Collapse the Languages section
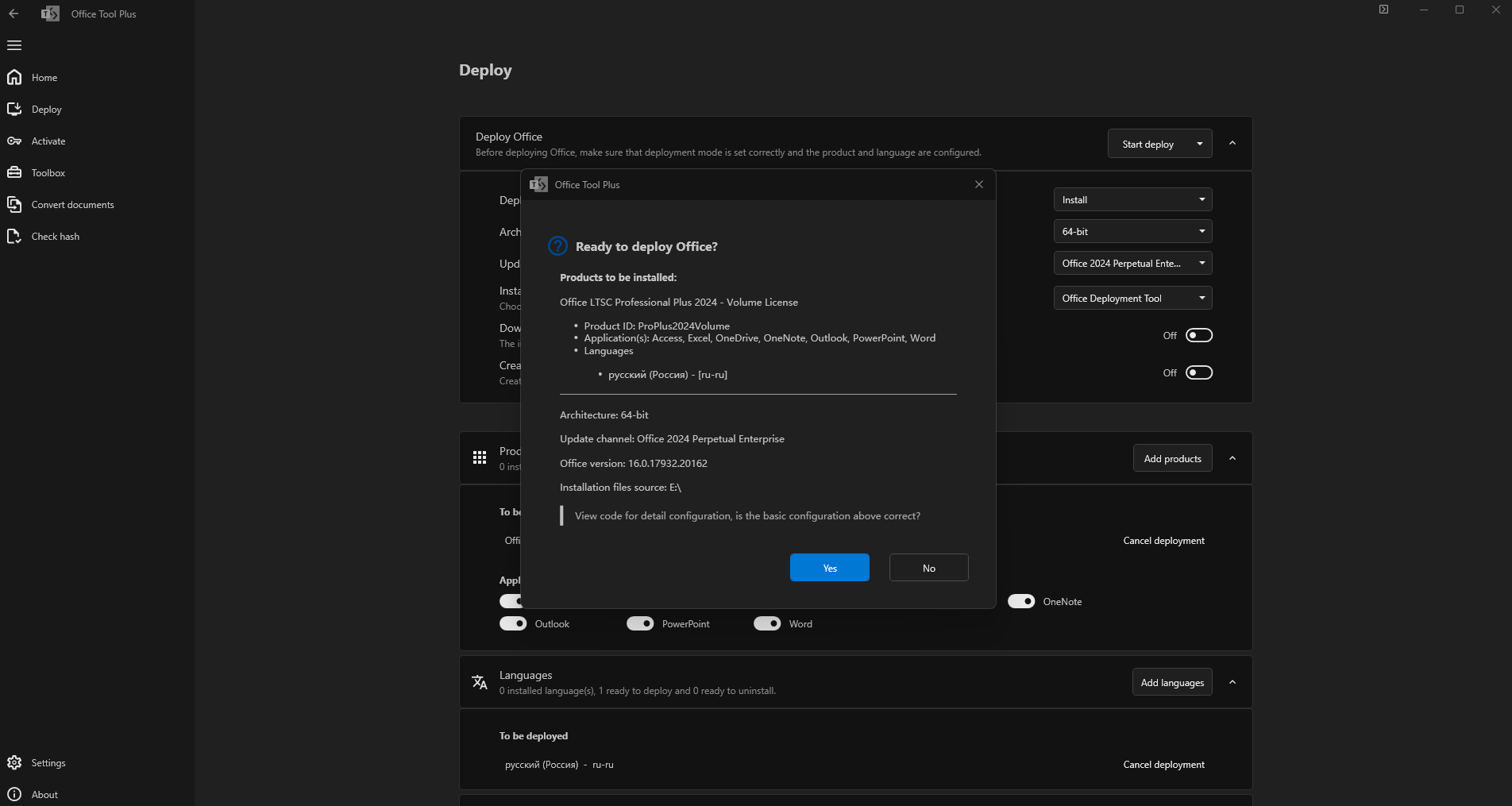 [x=1232, y=682]
